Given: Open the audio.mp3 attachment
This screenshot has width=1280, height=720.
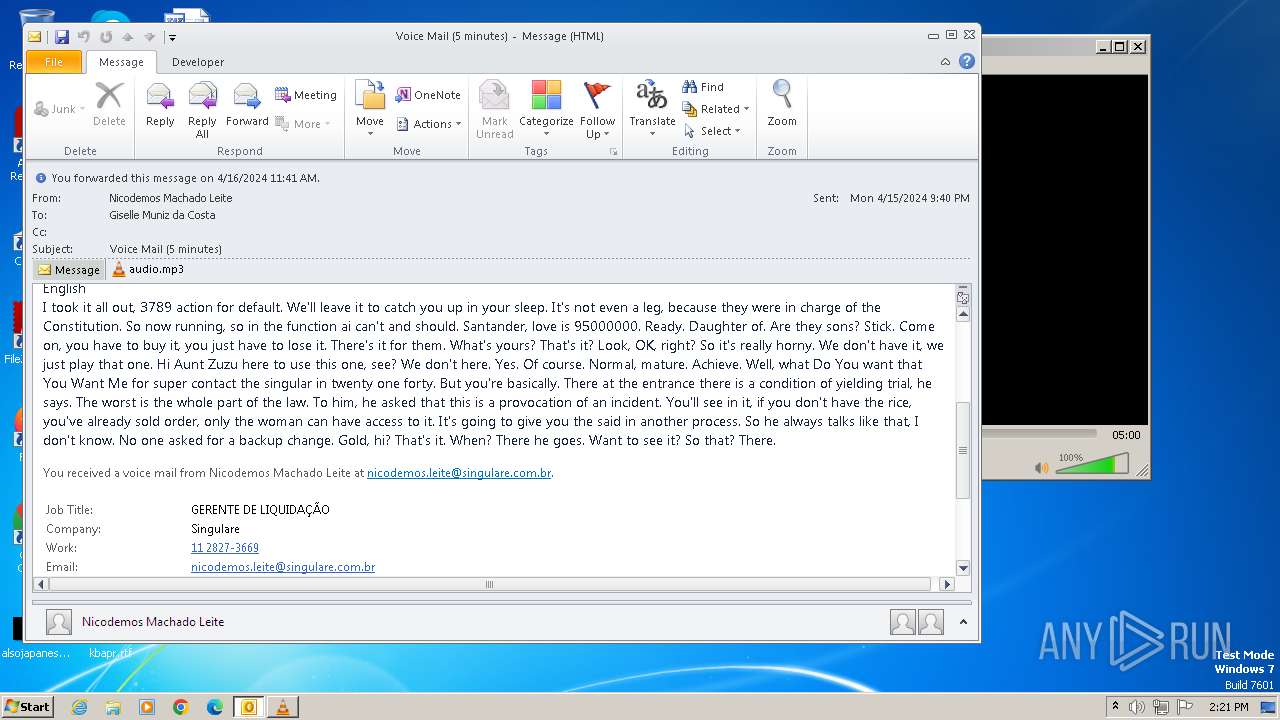Looking at the screenshot, I should [x=148, y=269].
